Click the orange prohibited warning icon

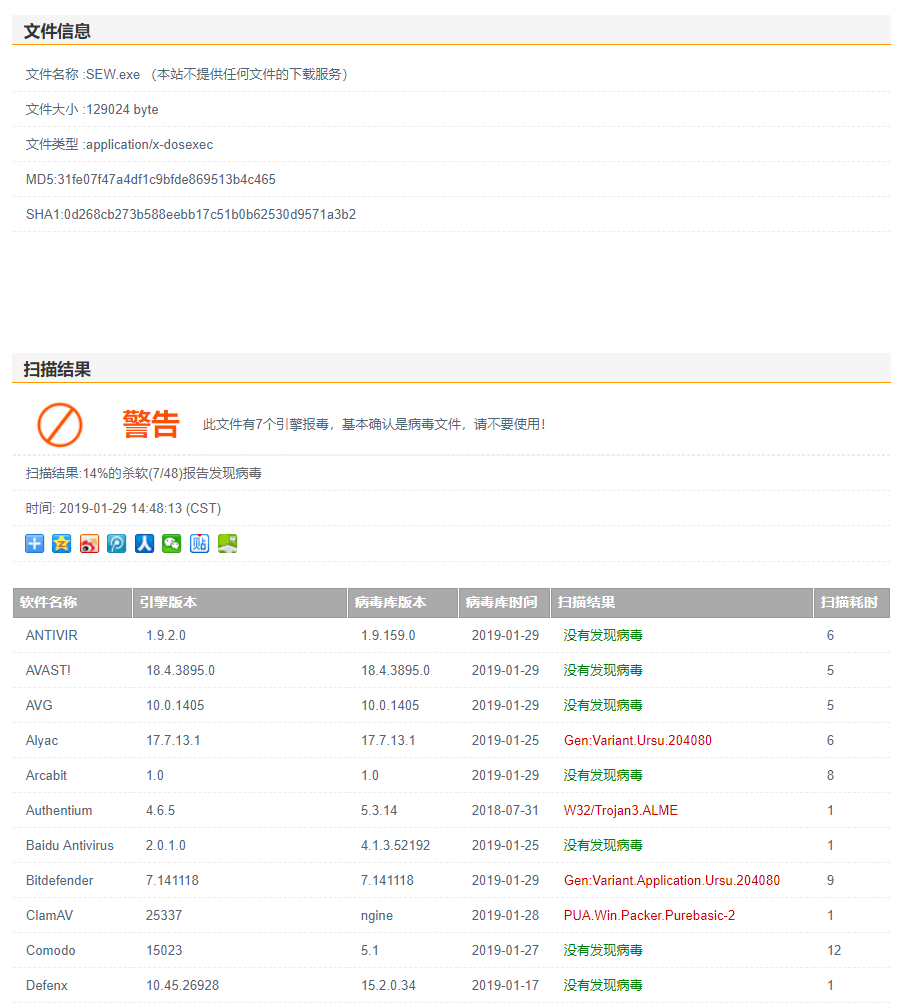(x=60, y=425)
